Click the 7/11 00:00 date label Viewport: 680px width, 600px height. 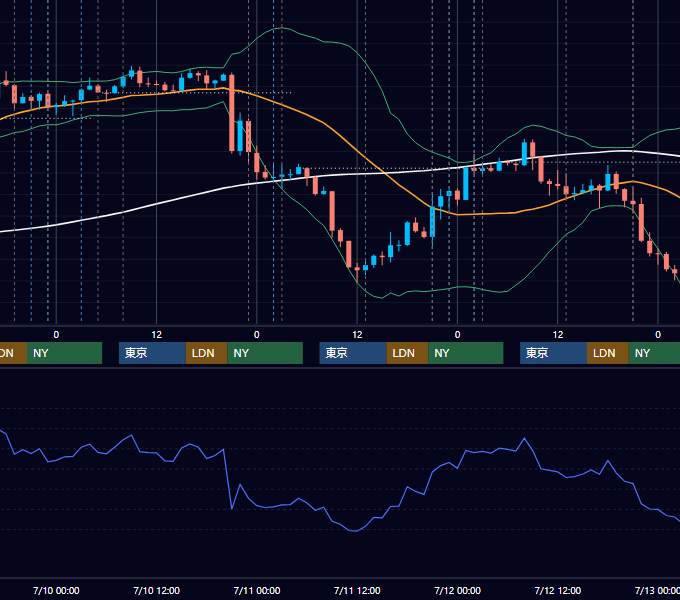click(257, 590)
